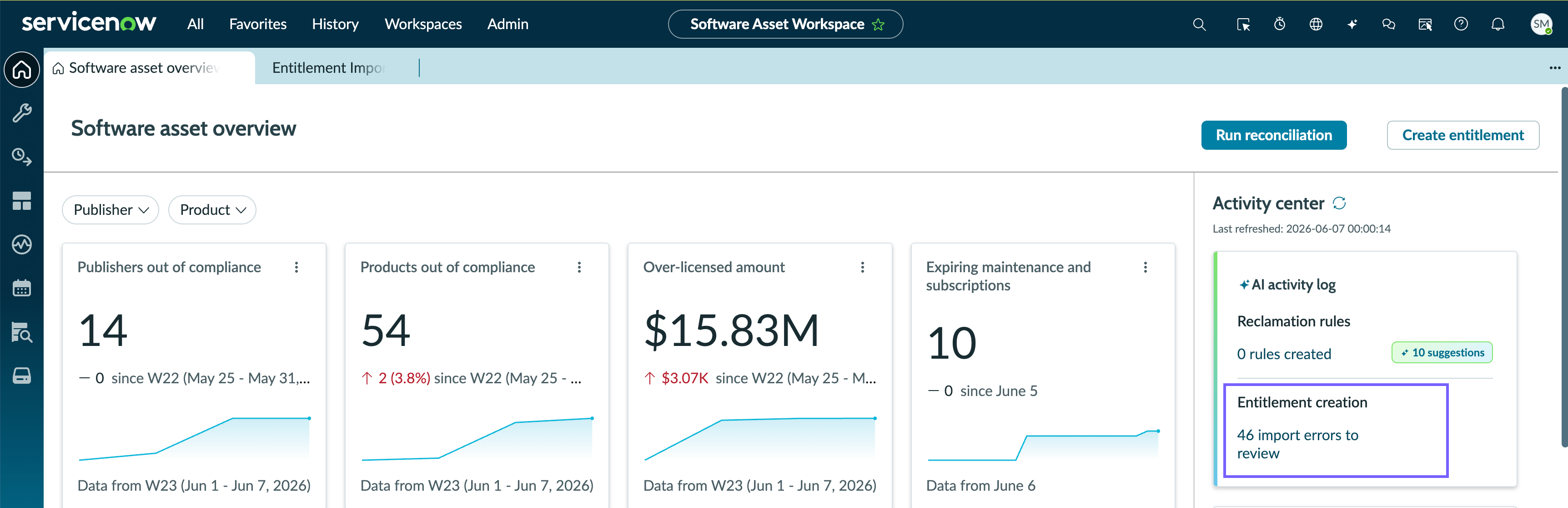
Task: Open the wrench tools sidebar icon
Action: (22, 113)
